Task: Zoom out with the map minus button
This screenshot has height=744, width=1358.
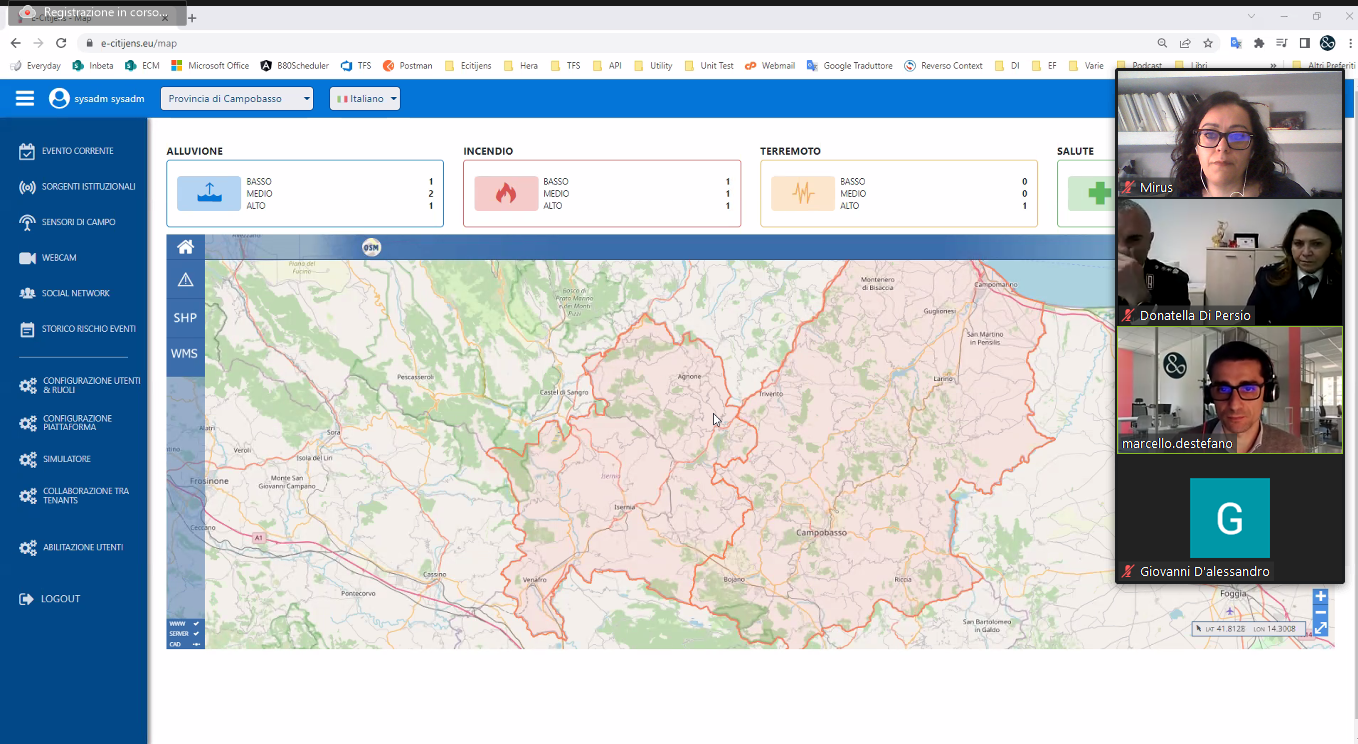Action: 1320,612
